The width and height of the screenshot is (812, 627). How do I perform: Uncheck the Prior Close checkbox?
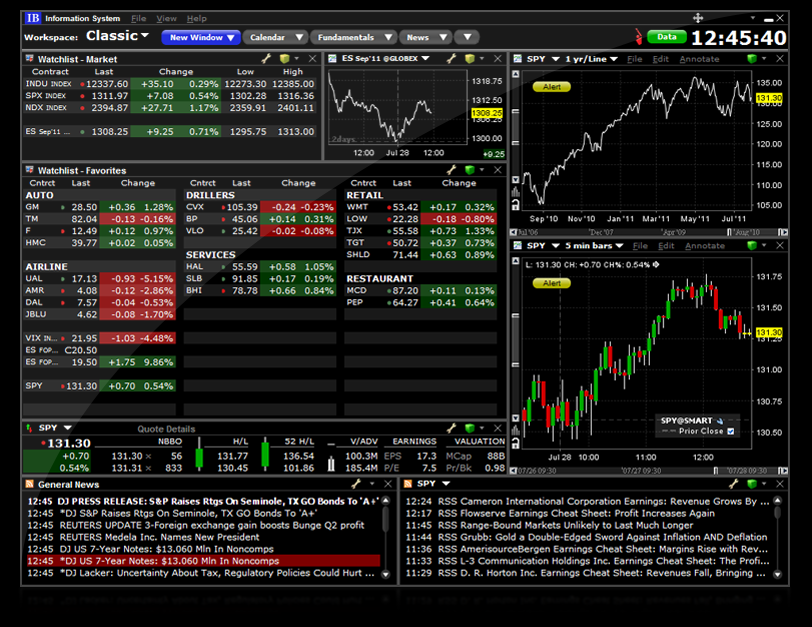pyautogui.click(x=731, y=431)
